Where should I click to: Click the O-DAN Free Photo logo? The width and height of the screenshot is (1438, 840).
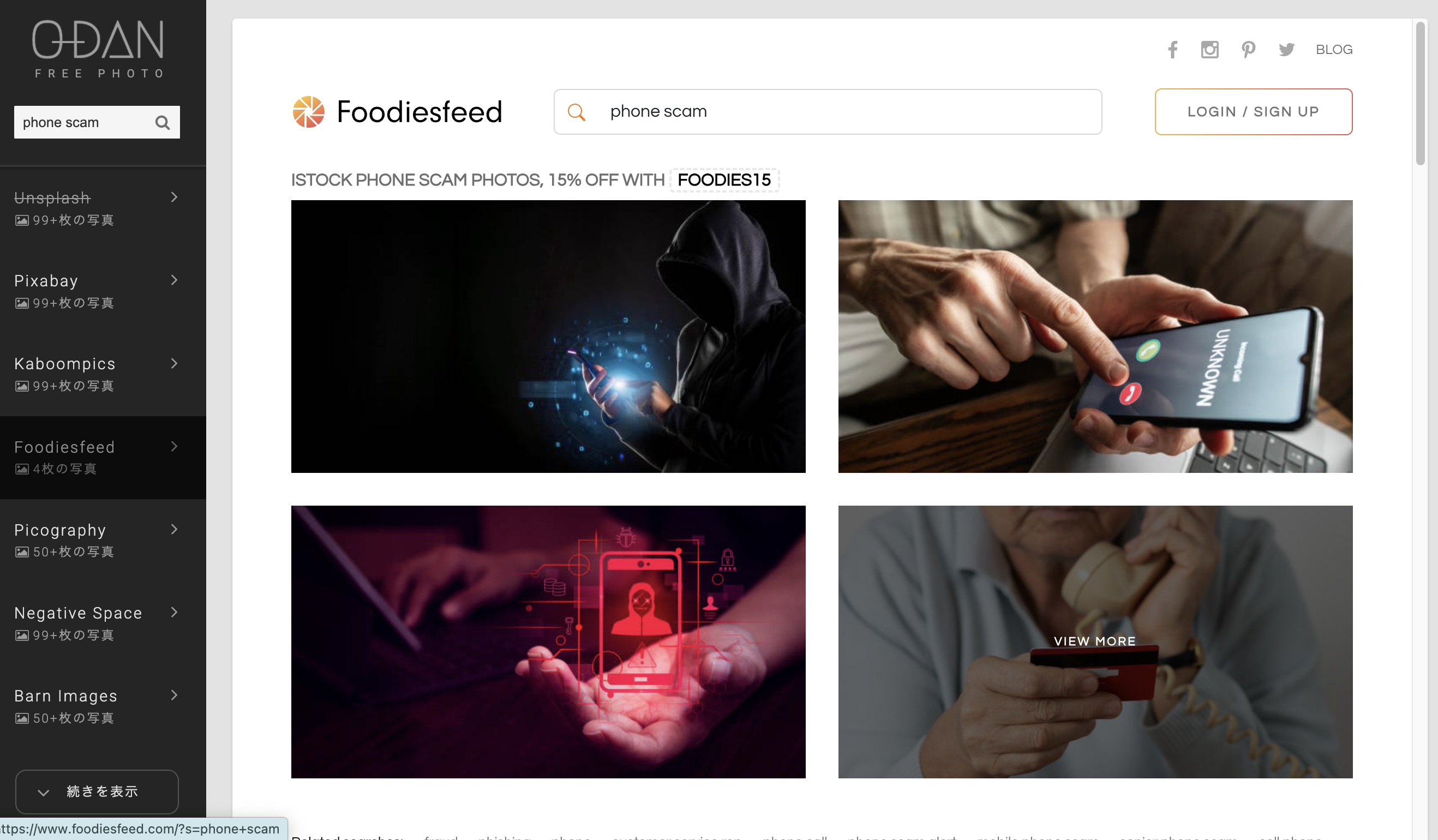tap(98, 49)
